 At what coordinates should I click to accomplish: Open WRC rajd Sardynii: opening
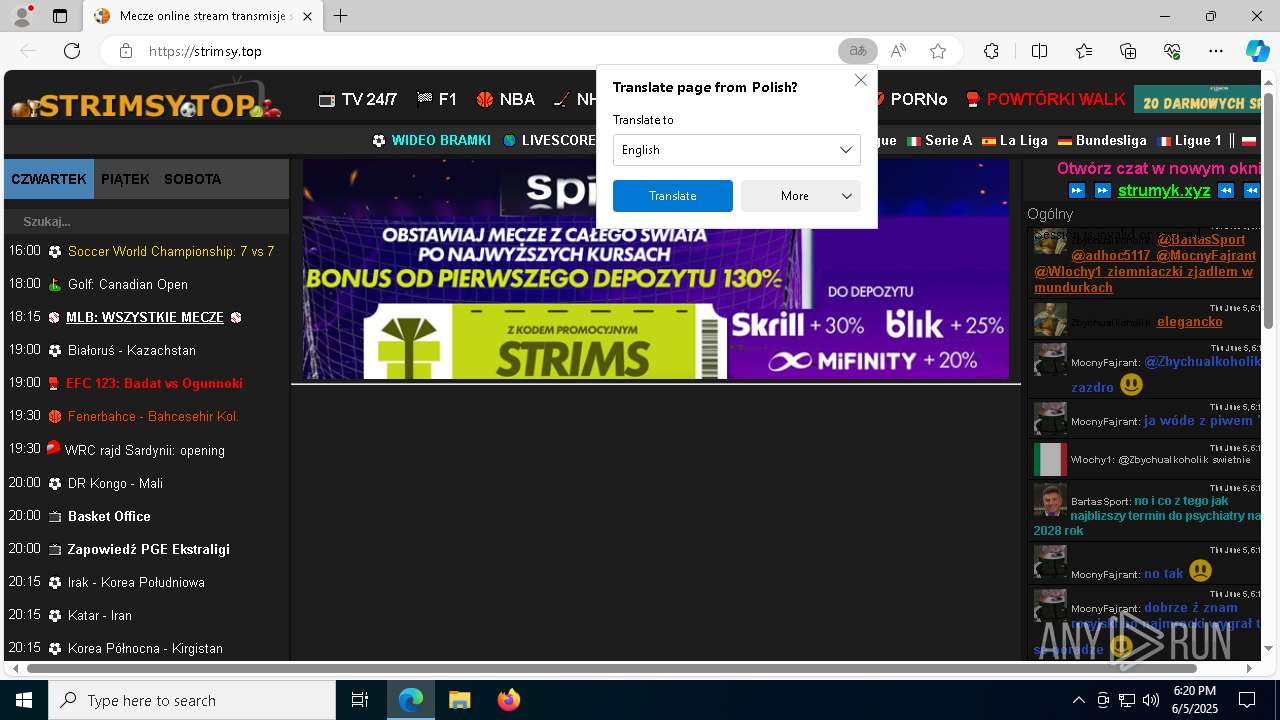click(x=145, y=450)
